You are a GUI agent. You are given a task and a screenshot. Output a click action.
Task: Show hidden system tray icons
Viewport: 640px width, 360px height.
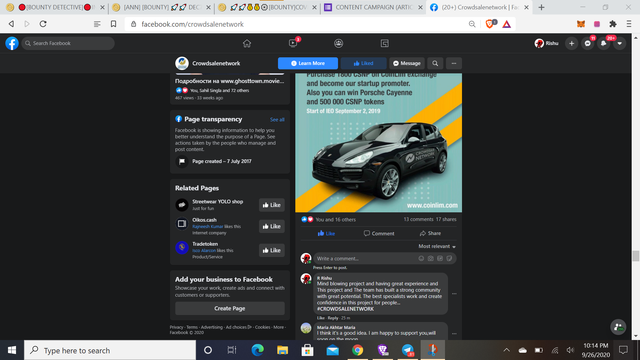(507, 350)
